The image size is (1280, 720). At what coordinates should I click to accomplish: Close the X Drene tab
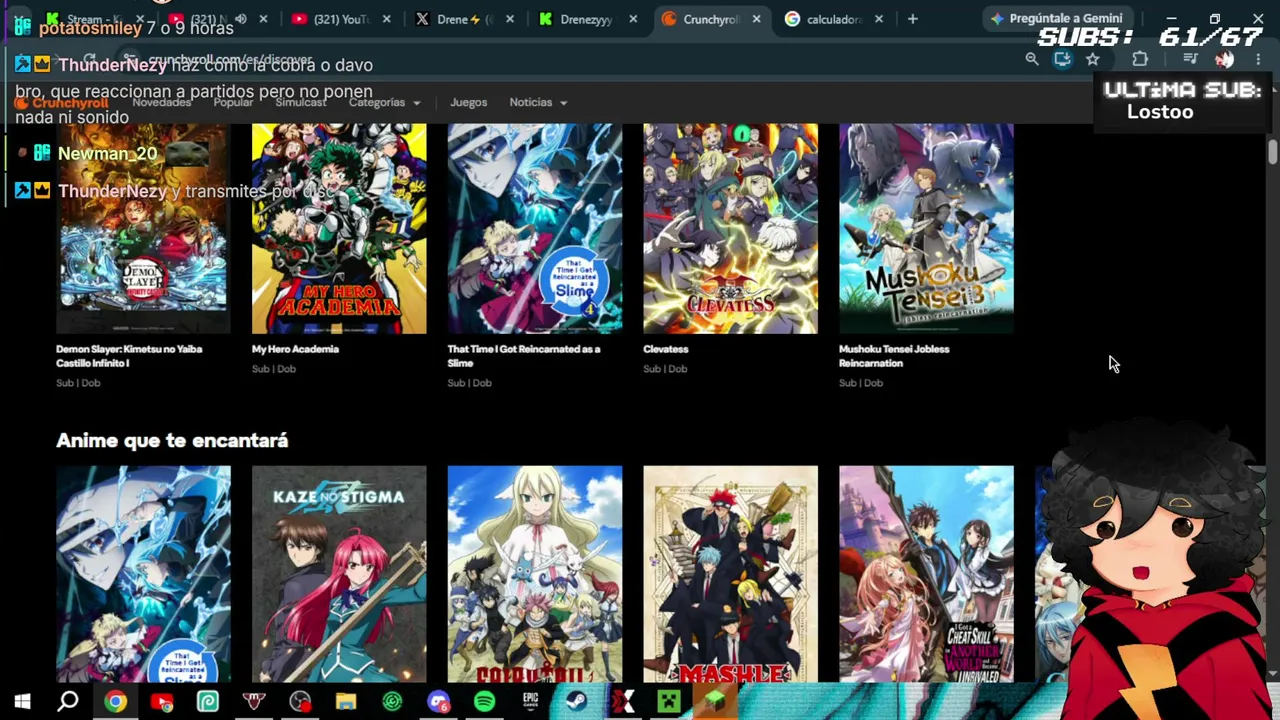pos(510,19)
